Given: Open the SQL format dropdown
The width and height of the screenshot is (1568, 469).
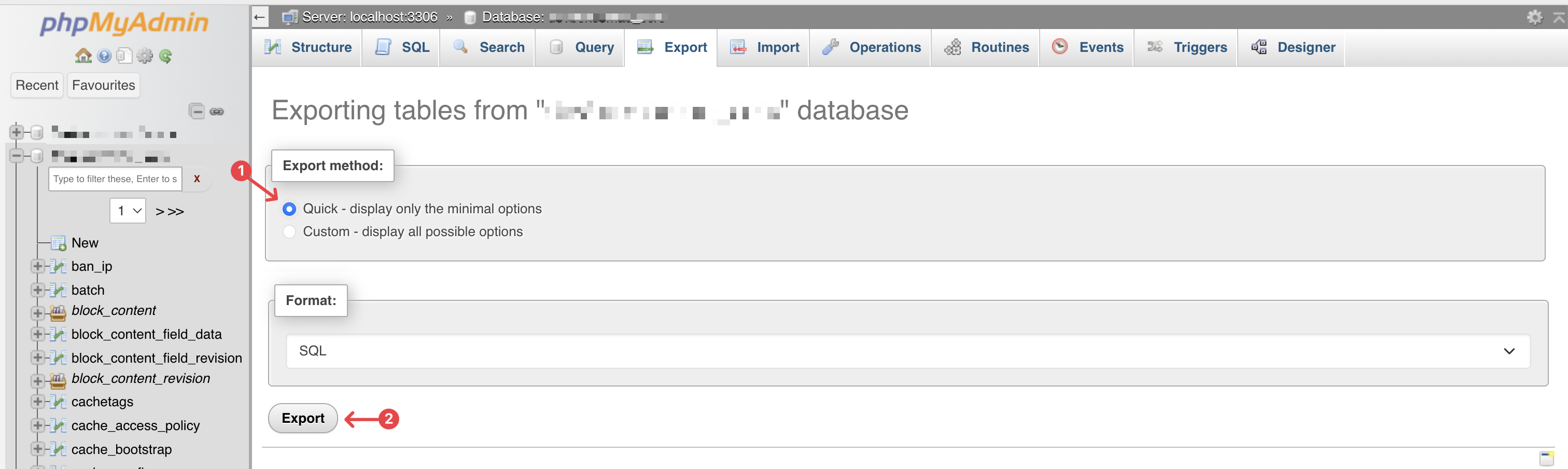Looking at the screenshot, I should [x=907, y=351].
